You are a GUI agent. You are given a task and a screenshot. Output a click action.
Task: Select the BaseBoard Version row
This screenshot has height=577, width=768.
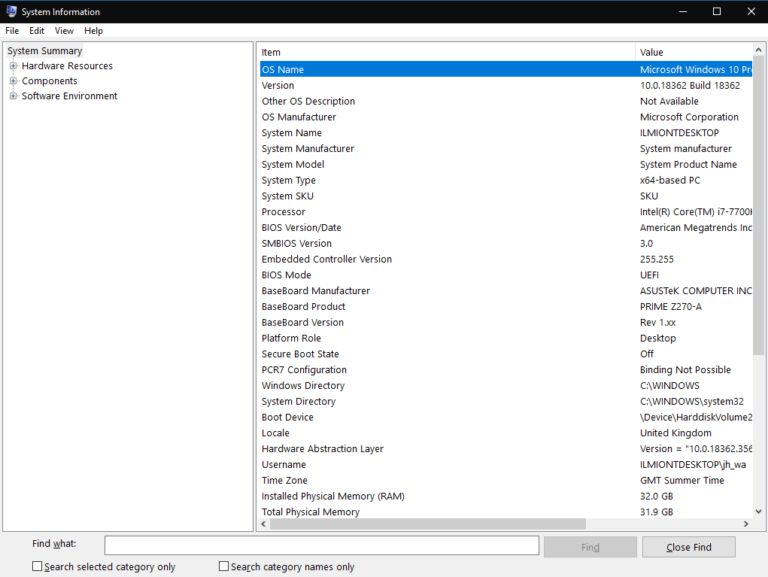pyautogui.click(x=506, y=322)
